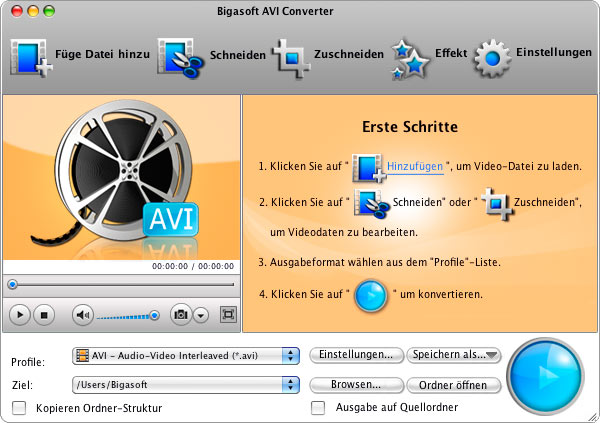Image resolution: width=600 pixels, height=423 pixels.
Task: Click the blue convert icon in step 4
Action: [370, 295]
